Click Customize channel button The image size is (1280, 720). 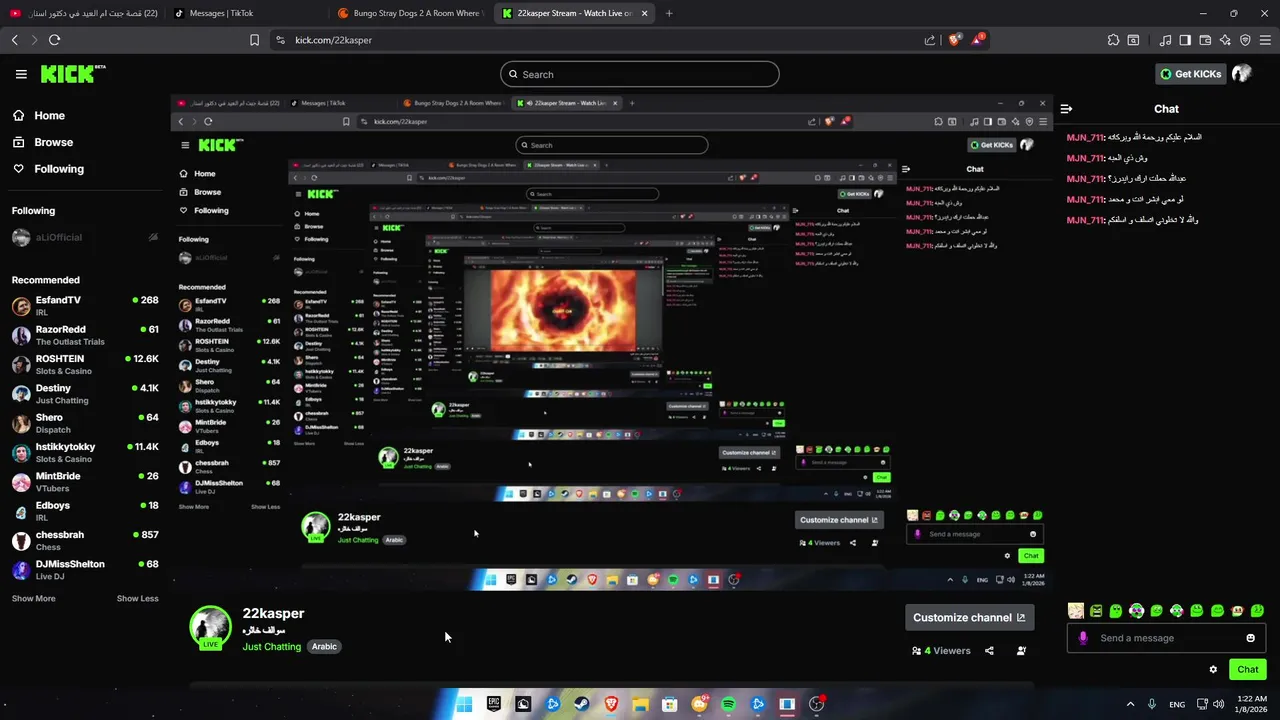pos(969,618)
